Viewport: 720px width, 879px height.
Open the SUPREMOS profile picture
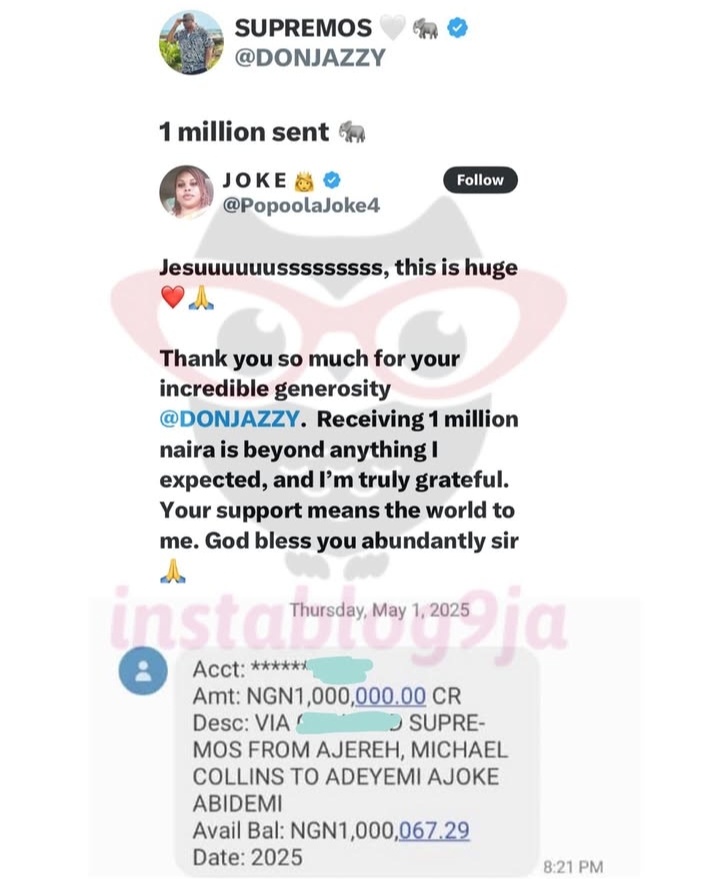click(191, 42)
